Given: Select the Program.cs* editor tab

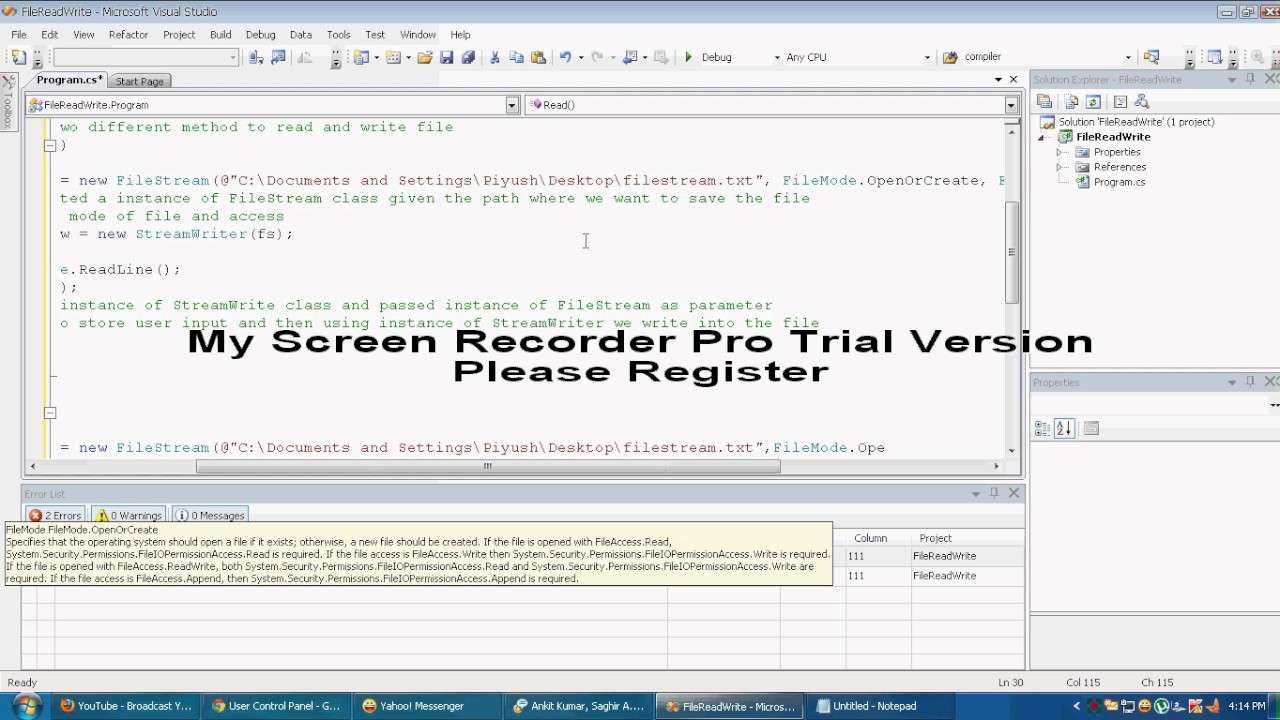Looking at the screenshot, I should [69, 80].
